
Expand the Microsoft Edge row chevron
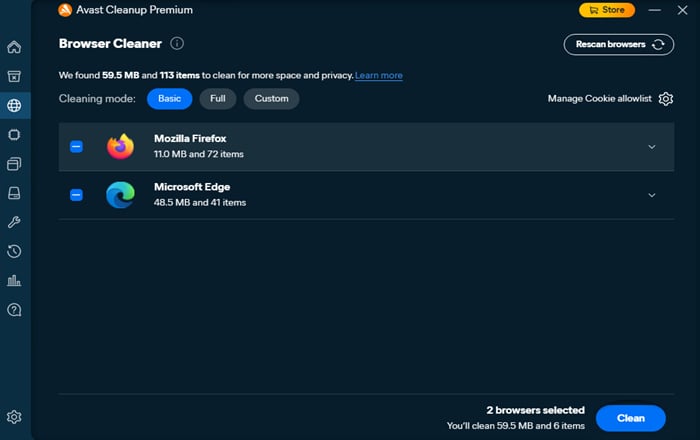point(652,195)
